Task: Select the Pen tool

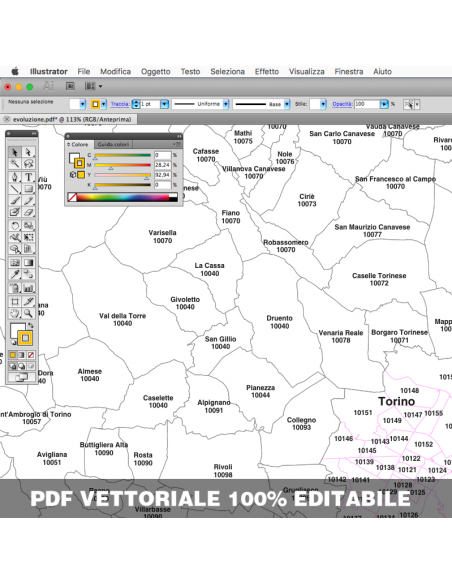Action: click(x=15, y=177)
